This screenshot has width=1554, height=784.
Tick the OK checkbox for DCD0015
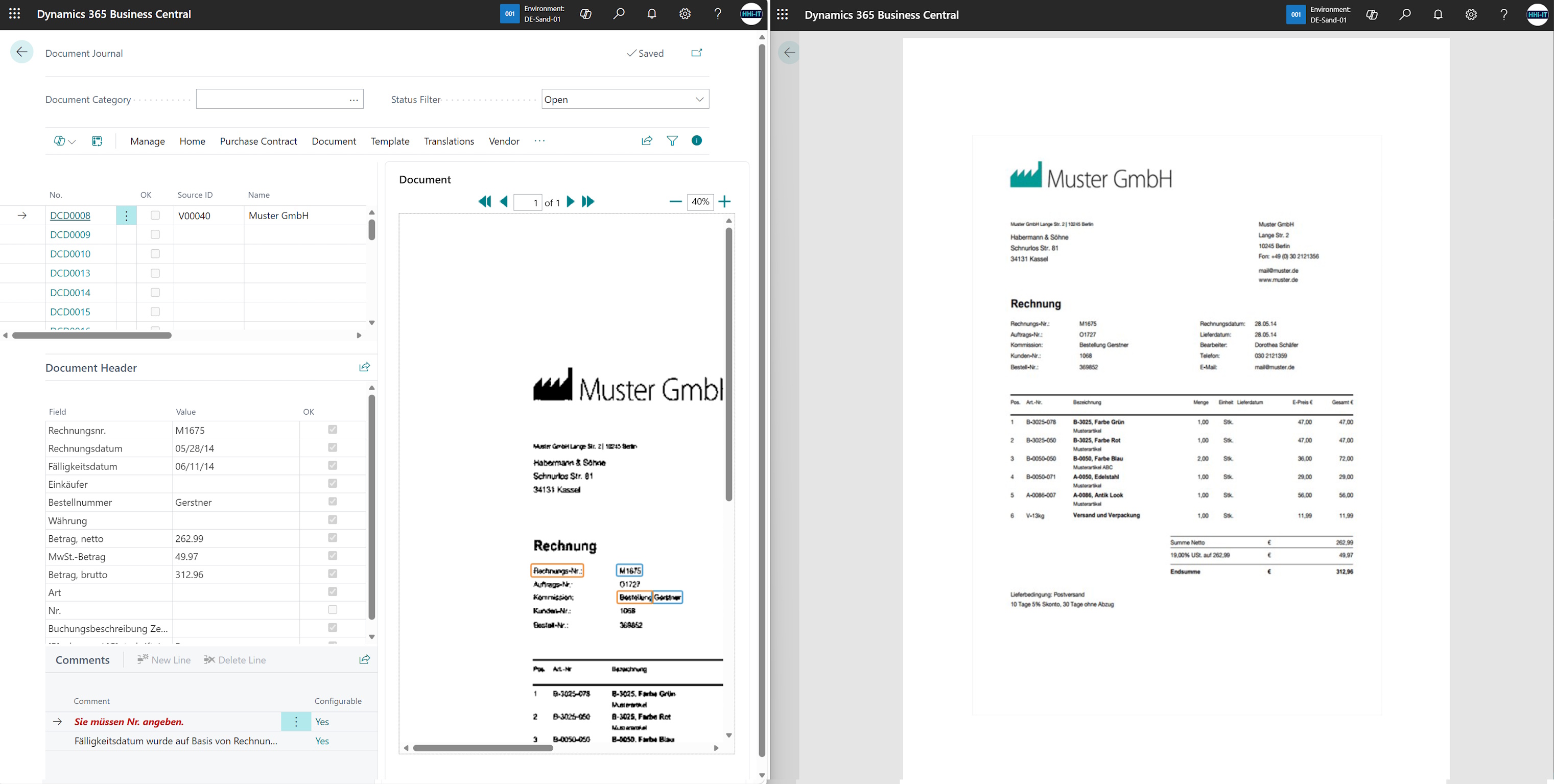(x=155, y=312)
